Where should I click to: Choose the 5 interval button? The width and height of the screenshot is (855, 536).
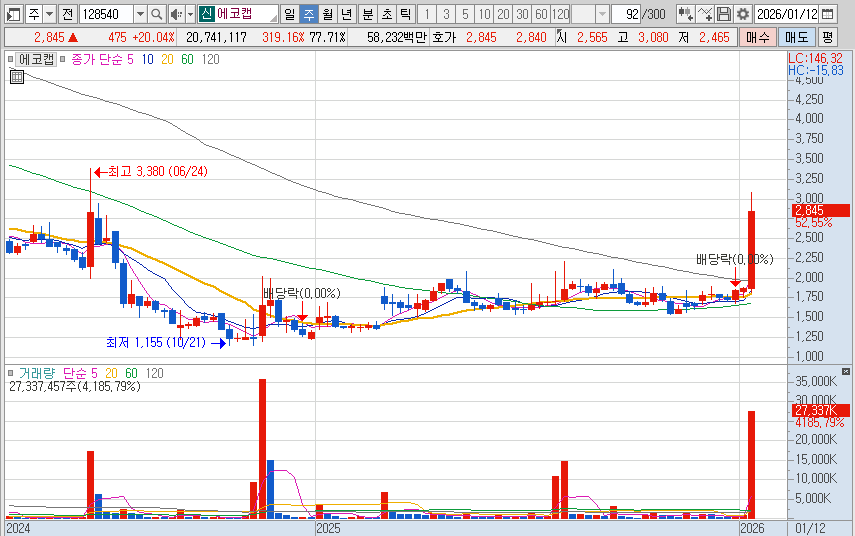(x=465, y=14)
